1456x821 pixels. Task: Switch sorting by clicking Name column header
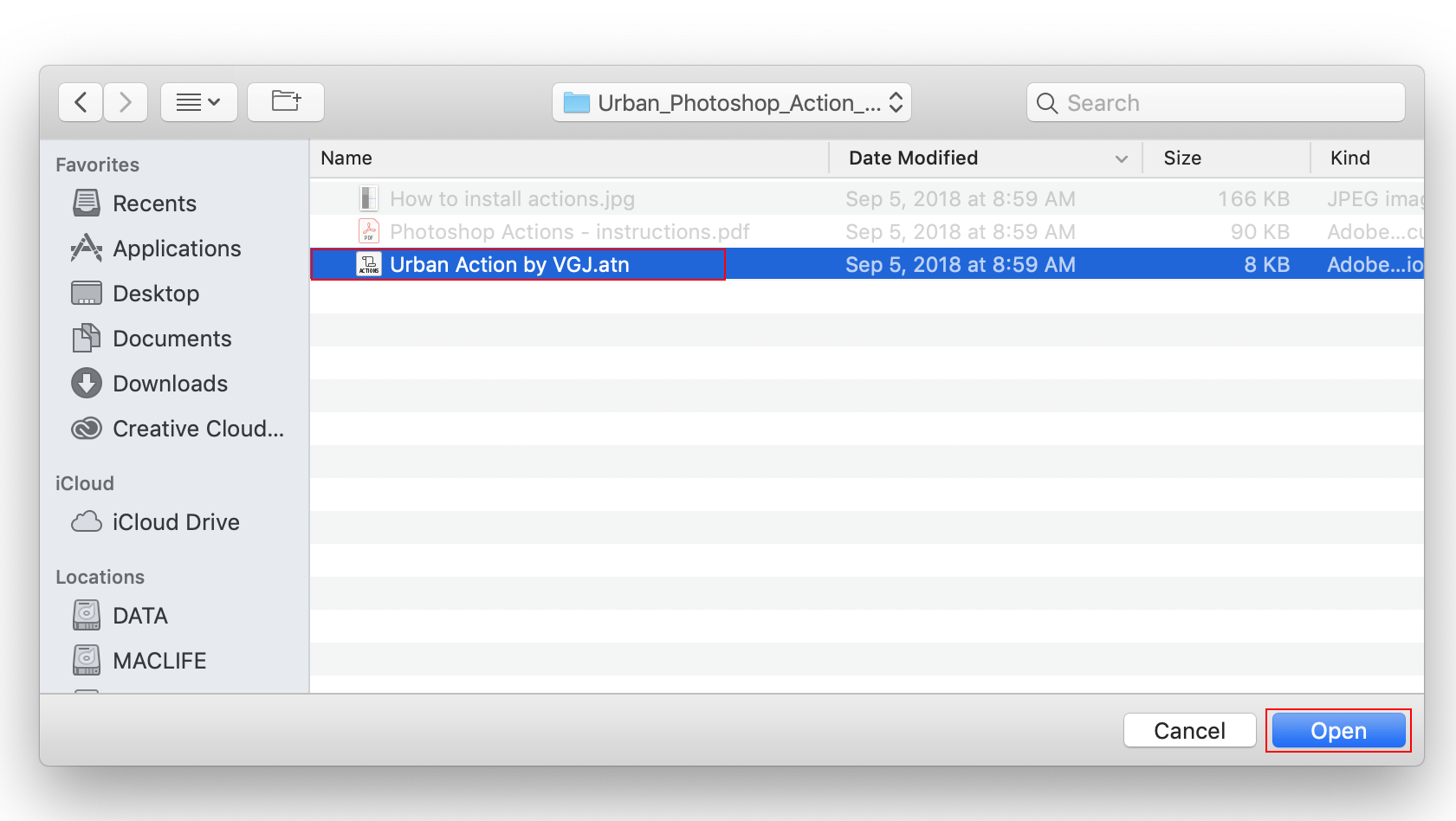tap(346, 158)
